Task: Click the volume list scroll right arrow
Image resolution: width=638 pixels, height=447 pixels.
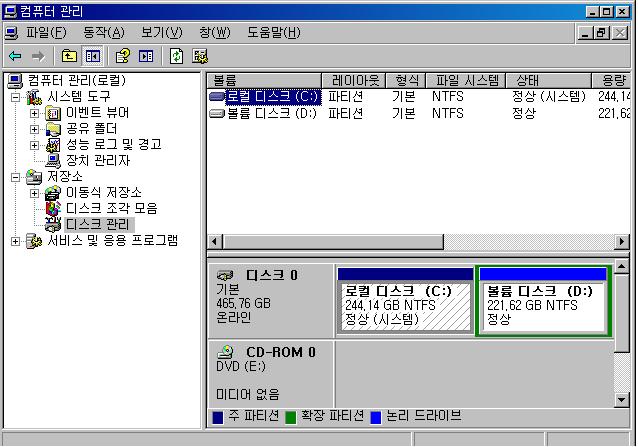Action: coord(621,242)
